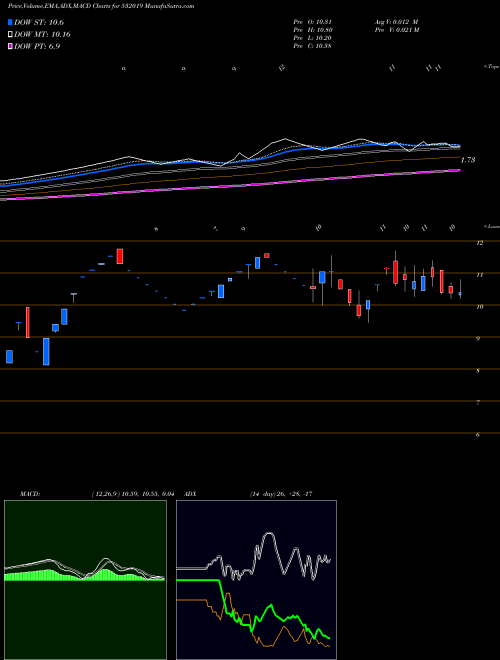Open the ADX indicator chart panel
The height and width of the screenshot is (660, 500).
coord(256,580)
